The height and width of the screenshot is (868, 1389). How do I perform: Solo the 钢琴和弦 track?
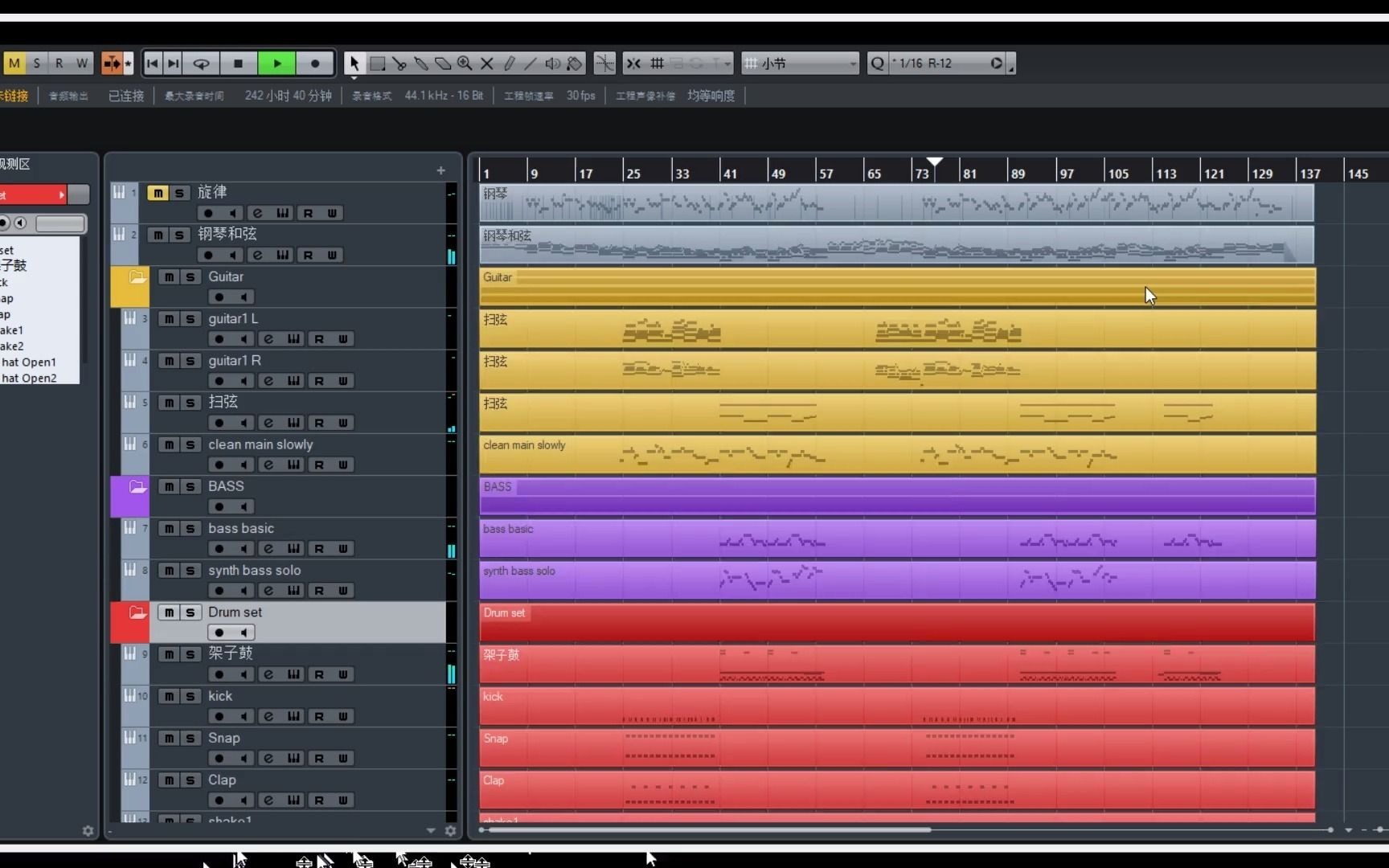[179, 235]
